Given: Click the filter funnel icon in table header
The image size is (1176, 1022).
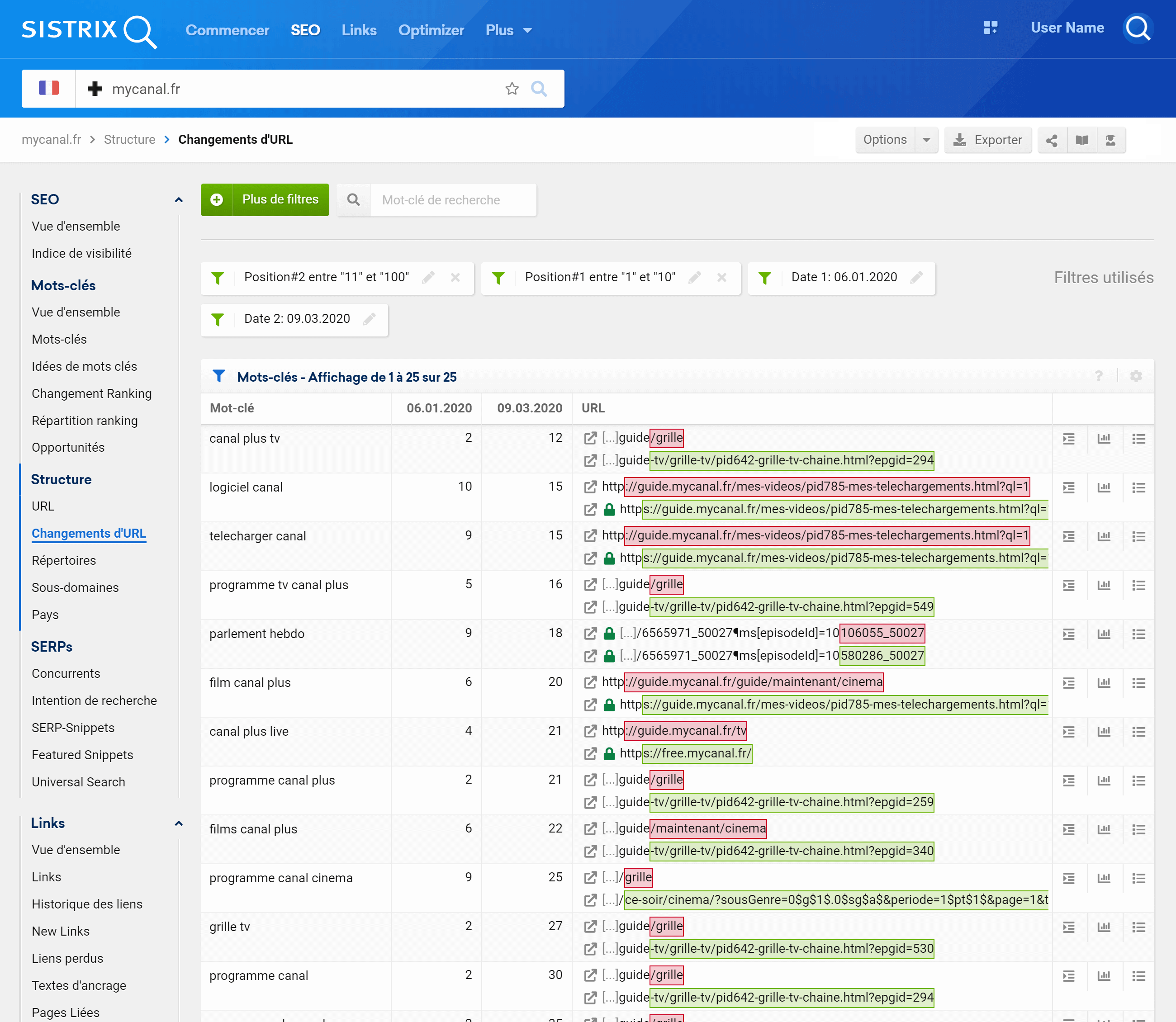Looking at the screenshot, I should click(x=218, y=376).
